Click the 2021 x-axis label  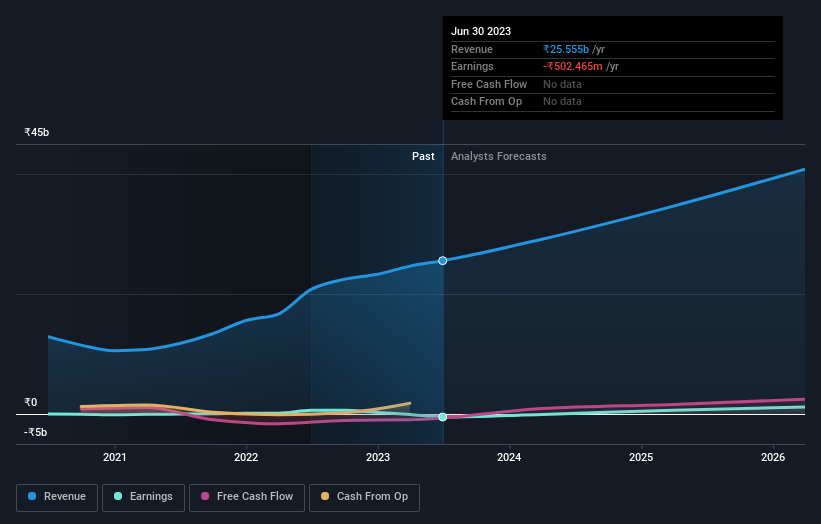115,458
